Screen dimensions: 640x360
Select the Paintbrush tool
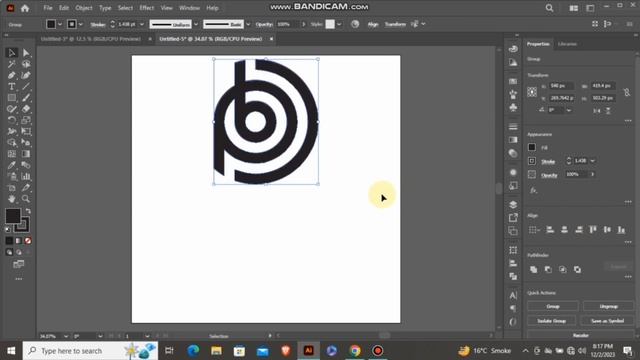click(x=26, y=98)
